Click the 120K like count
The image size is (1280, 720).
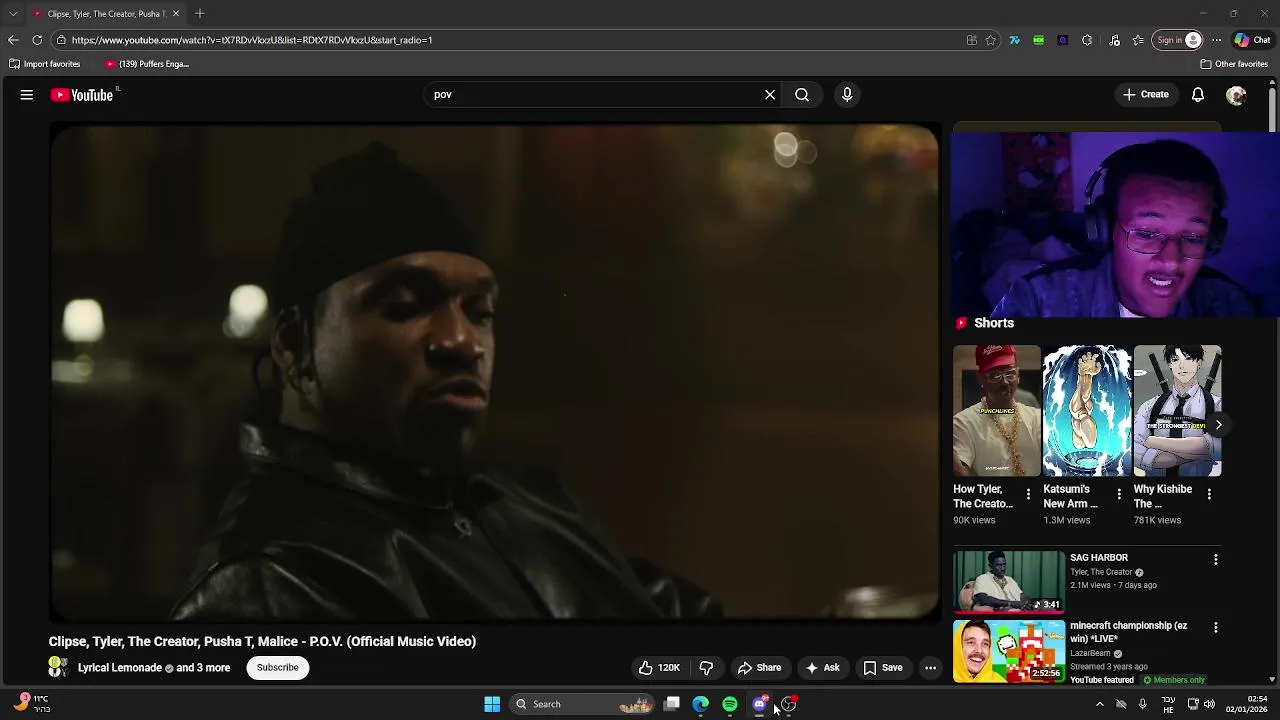pyautogui.click(x=669, y=668)
